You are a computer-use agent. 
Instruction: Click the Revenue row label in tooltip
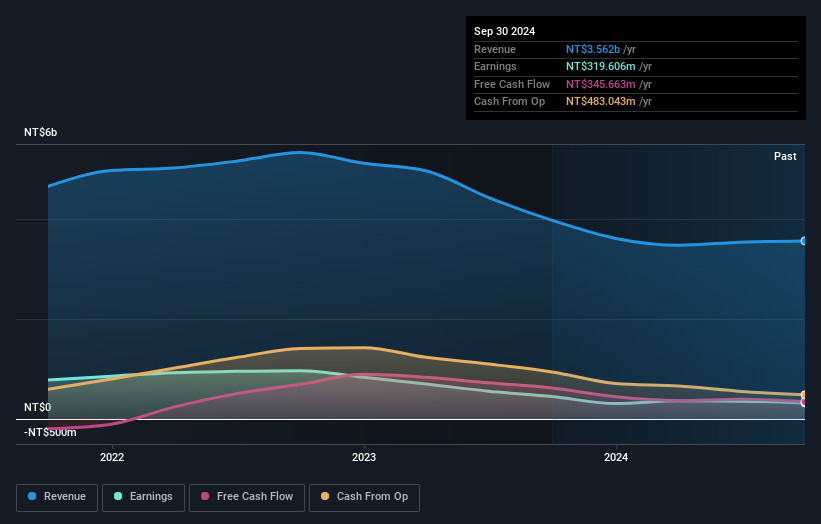[x=495, y=49]
